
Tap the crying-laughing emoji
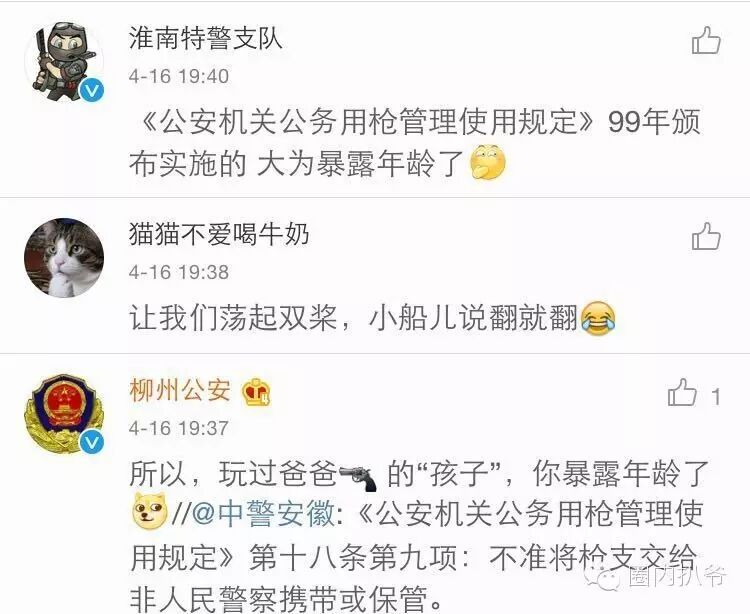598,318
